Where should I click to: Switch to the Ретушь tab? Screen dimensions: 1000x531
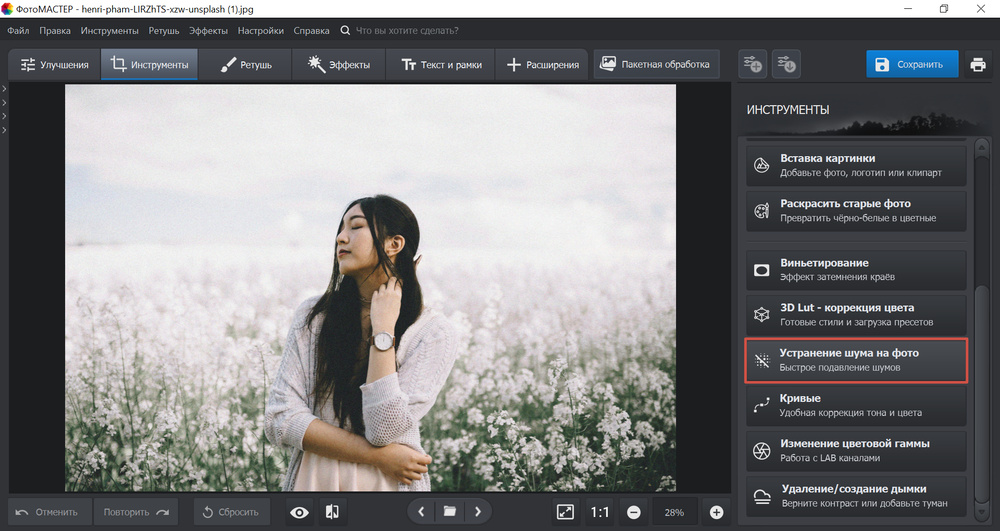click(244, 65)
